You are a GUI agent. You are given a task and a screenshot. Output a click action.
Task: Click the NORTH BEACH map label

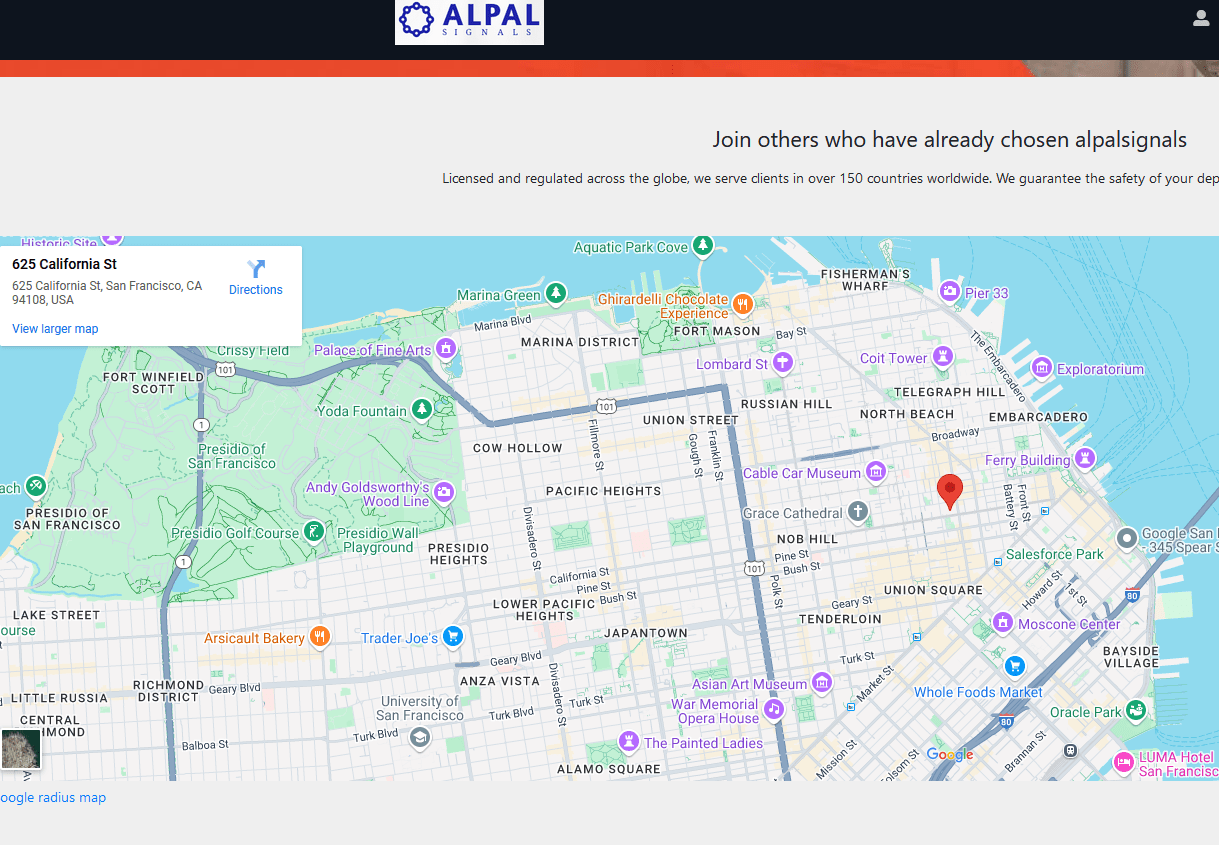click(x=907, y=414)
